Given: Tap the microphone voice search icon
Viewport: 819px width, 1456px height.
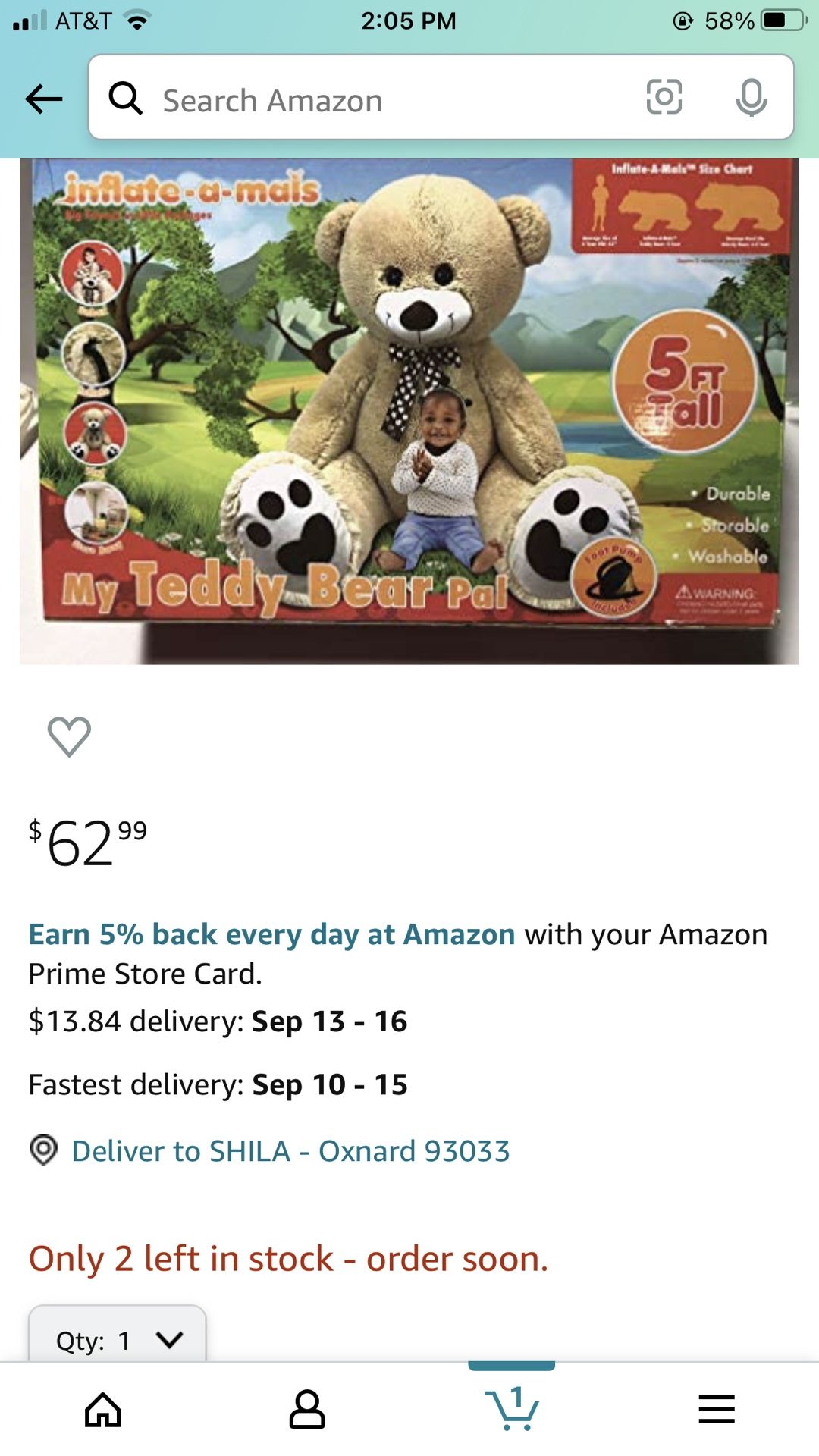Looking at the screenshot, I should click(x=751, y=97).
